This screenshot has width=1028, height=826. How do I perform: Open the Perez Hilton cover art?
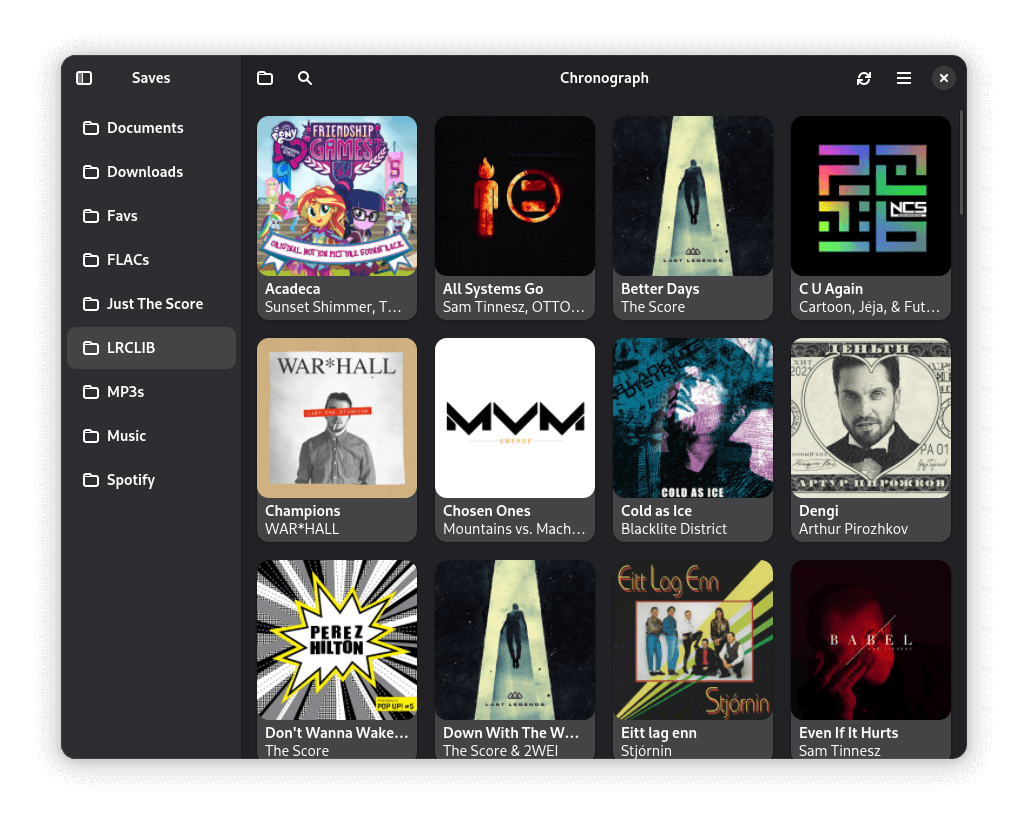pyautogui.click(x=337, y=640)
